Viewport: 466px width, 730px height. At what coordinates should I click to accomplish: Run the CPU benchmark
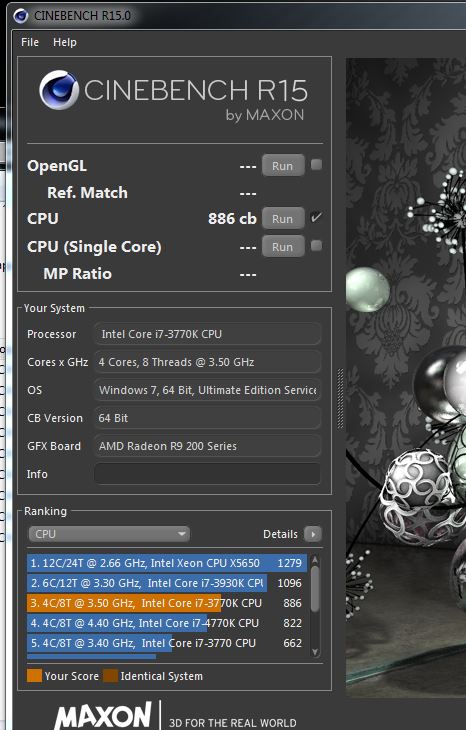click(283, 219)
